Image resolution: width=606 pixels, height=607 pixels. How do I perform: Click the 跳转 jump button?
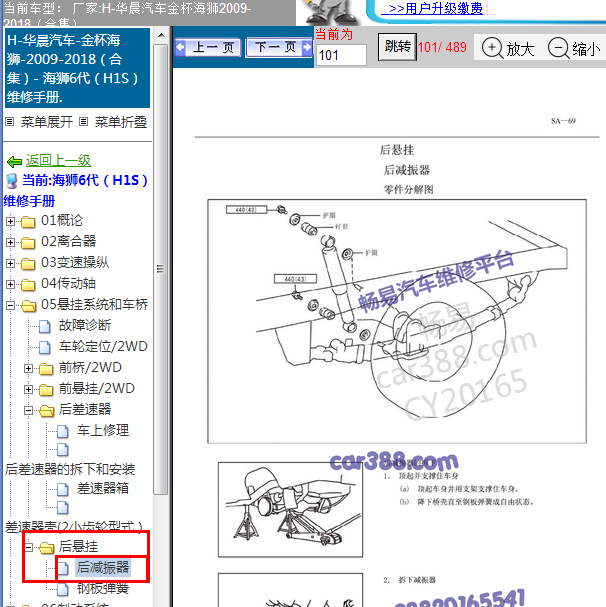[x=397, y=47]
